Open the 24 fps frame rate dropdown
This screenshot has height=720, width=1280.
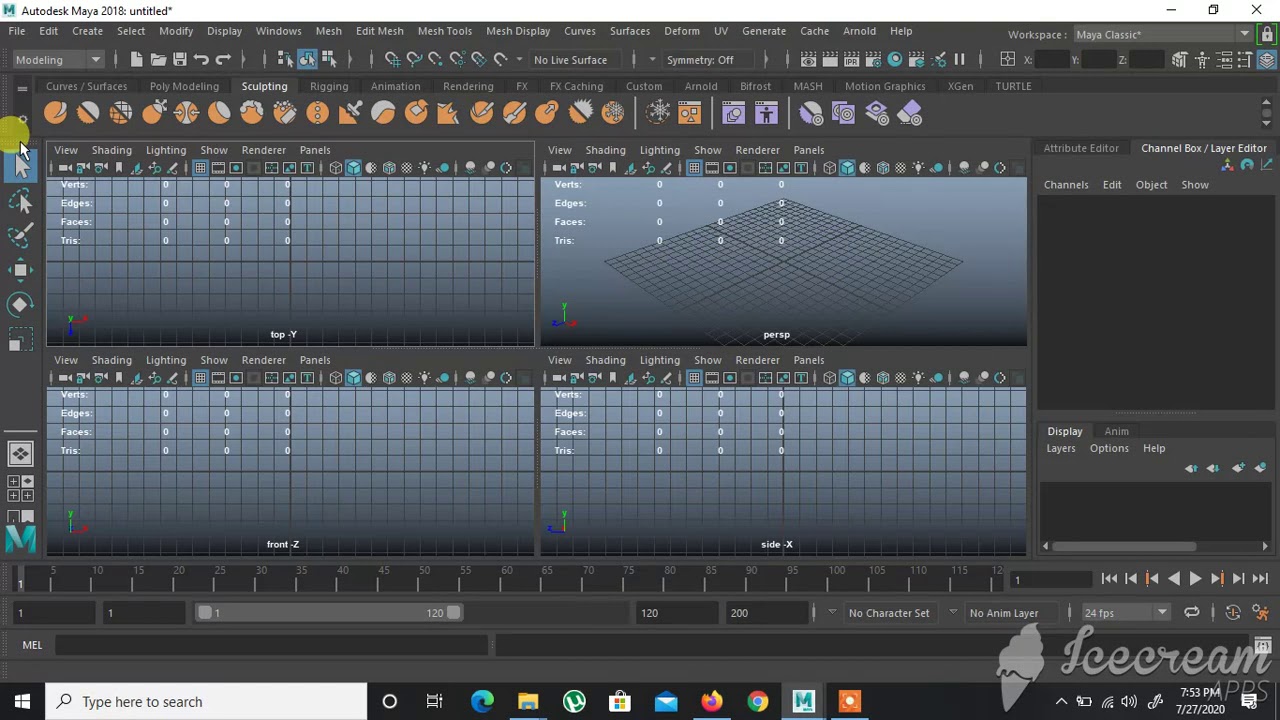pyautogui.click(x=1125, y=613)
